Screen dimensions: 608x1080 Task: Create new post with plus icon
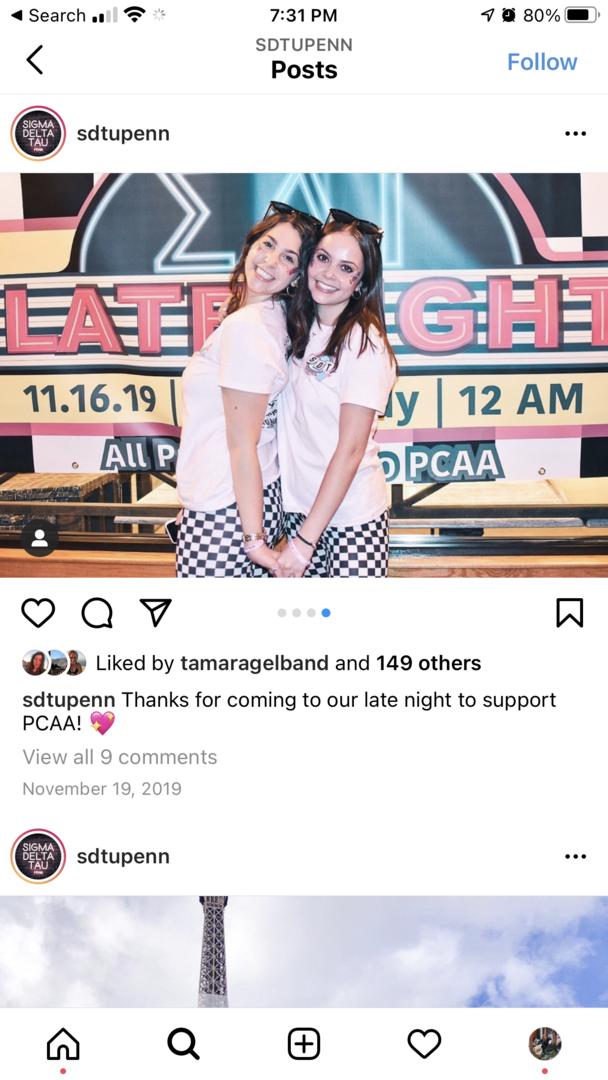304,1043
